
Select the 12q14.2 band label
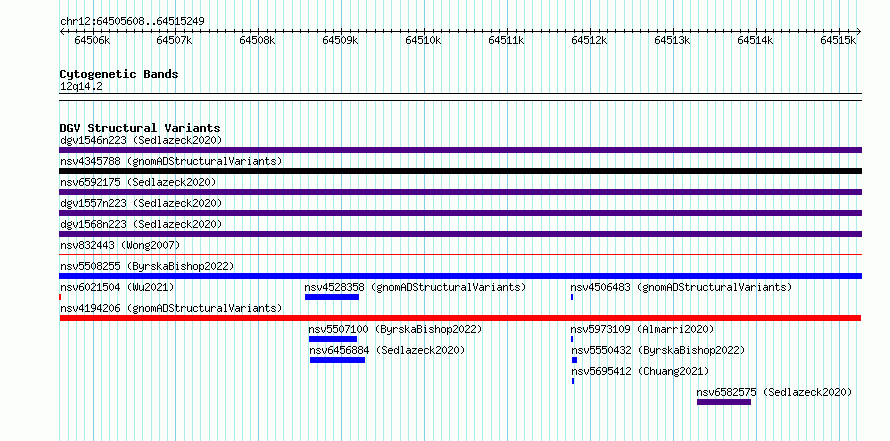pyautogui.click(x=81, y=87)
